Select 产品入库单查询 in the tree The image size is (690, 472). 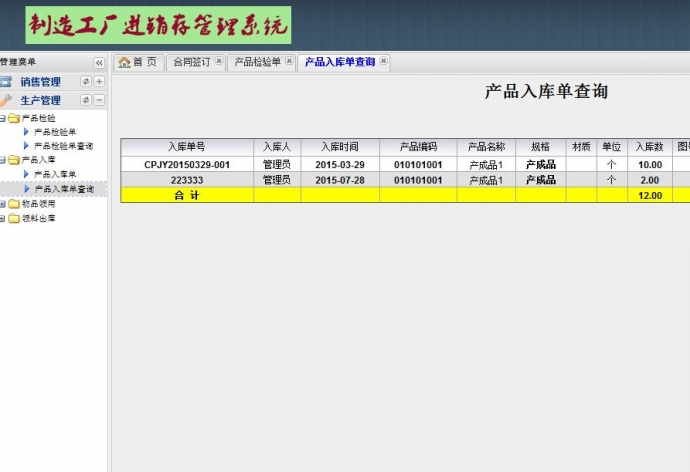[x=64, y=189]
